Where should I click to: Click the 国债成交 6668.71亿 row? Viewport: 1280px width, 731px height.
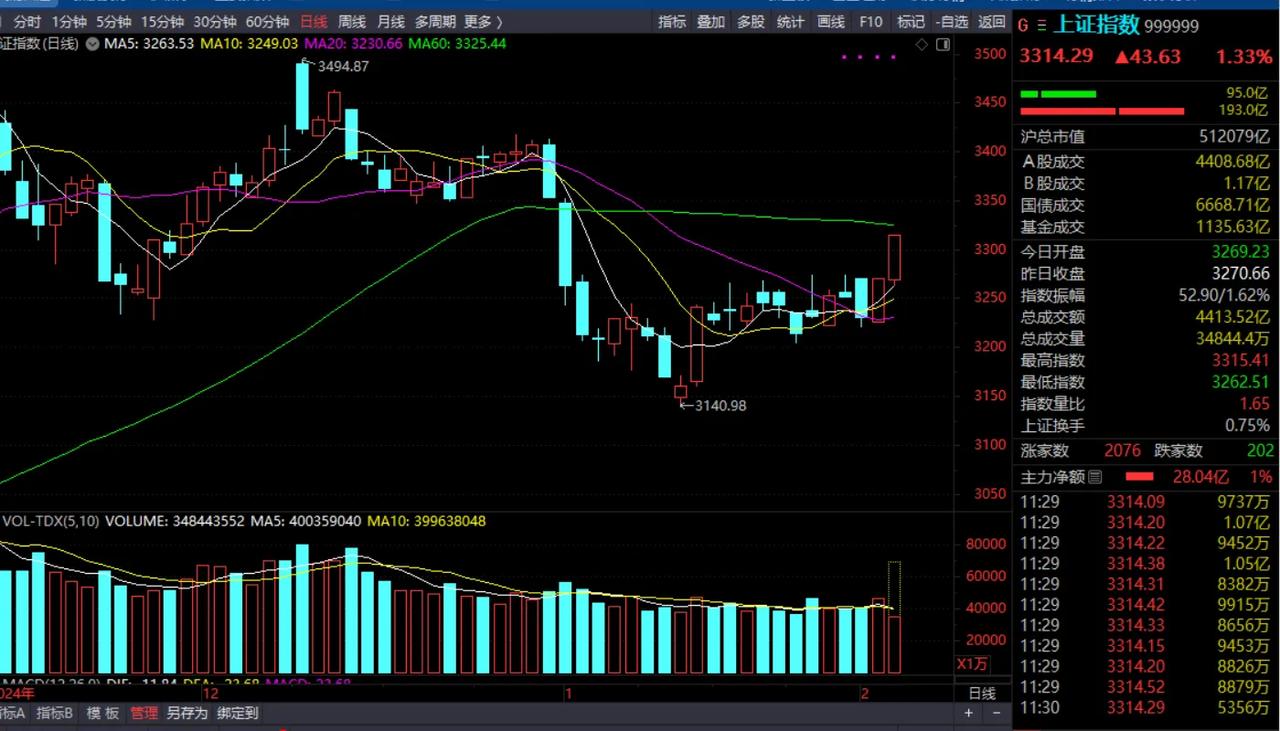1145,205
